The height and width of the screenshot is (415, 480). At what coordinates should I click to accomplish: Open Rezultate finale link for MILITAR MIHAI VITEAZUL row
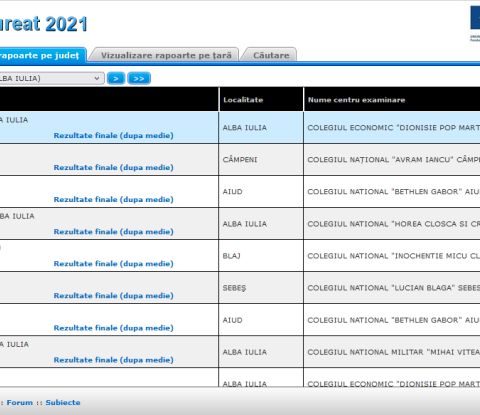pyautogui.click(x=114, y=360)
